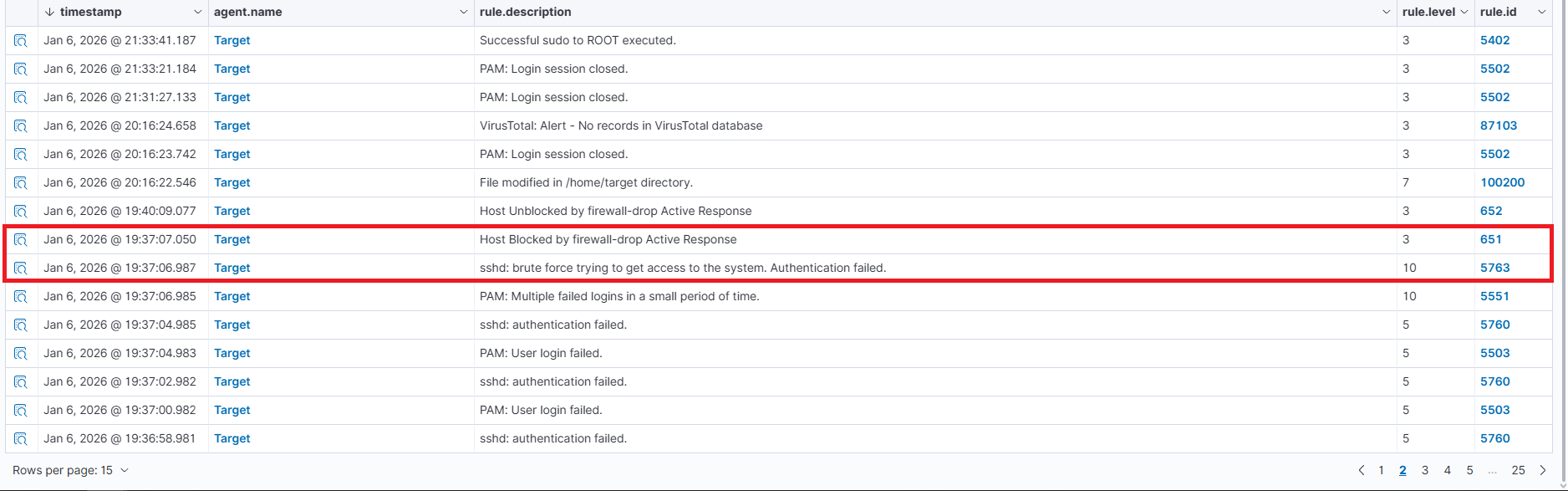
Task: Inspect document details for the 19:37:04.983 row
Action: [21, 353]
